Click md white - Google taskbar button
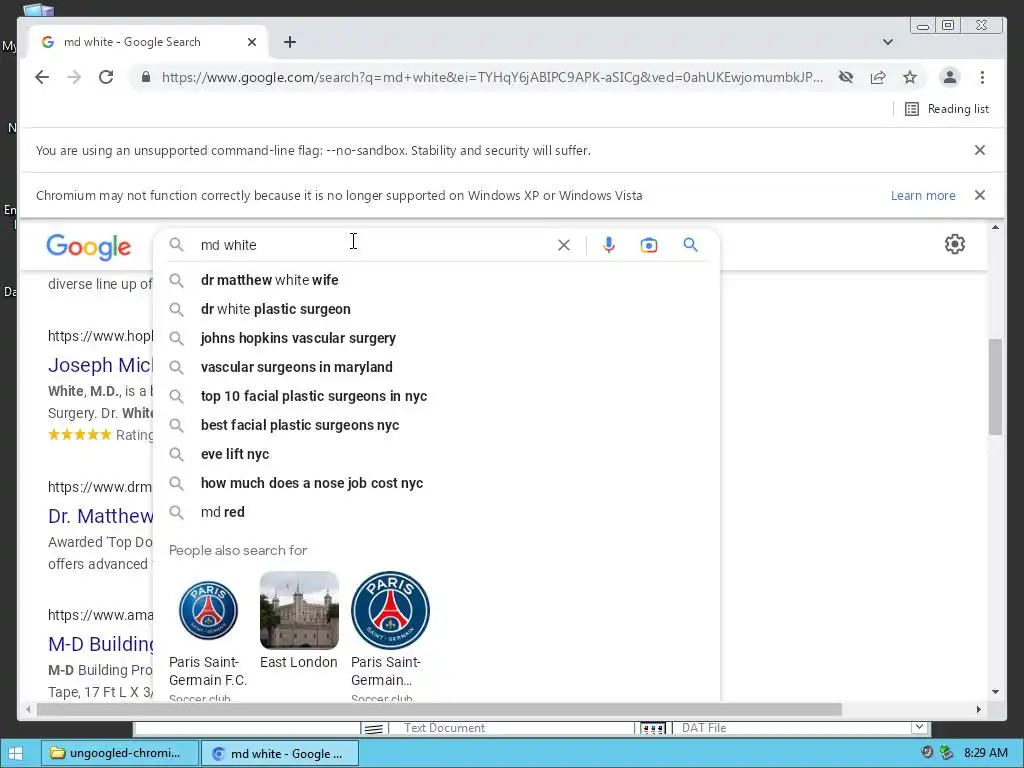Viewport: 1024px width, 768px height. 280,753
